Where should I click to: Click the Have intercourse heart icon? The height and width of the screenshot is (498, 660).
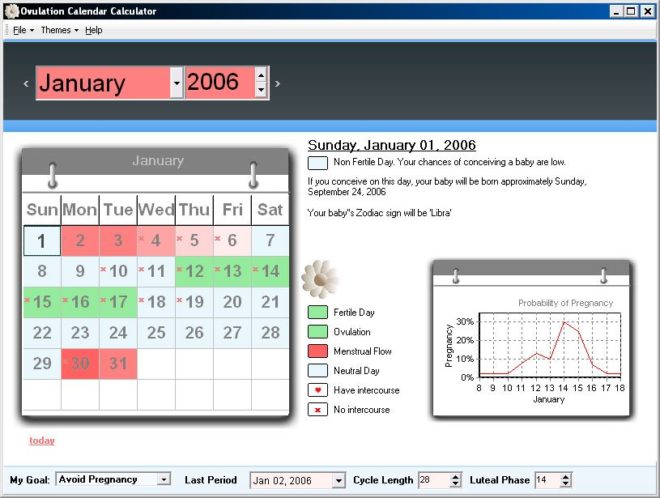[317, 390]
